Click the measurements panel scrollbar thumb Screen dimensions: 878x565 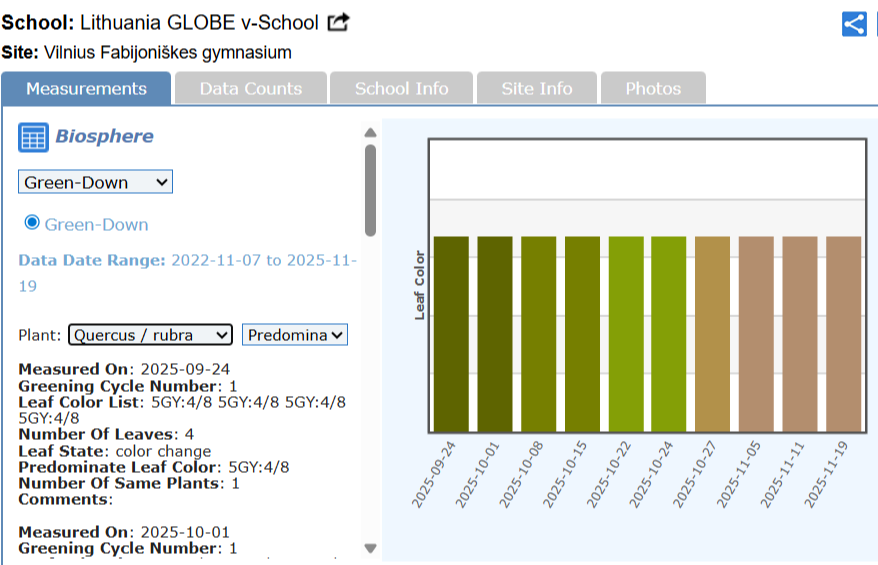tap(370, 190)
